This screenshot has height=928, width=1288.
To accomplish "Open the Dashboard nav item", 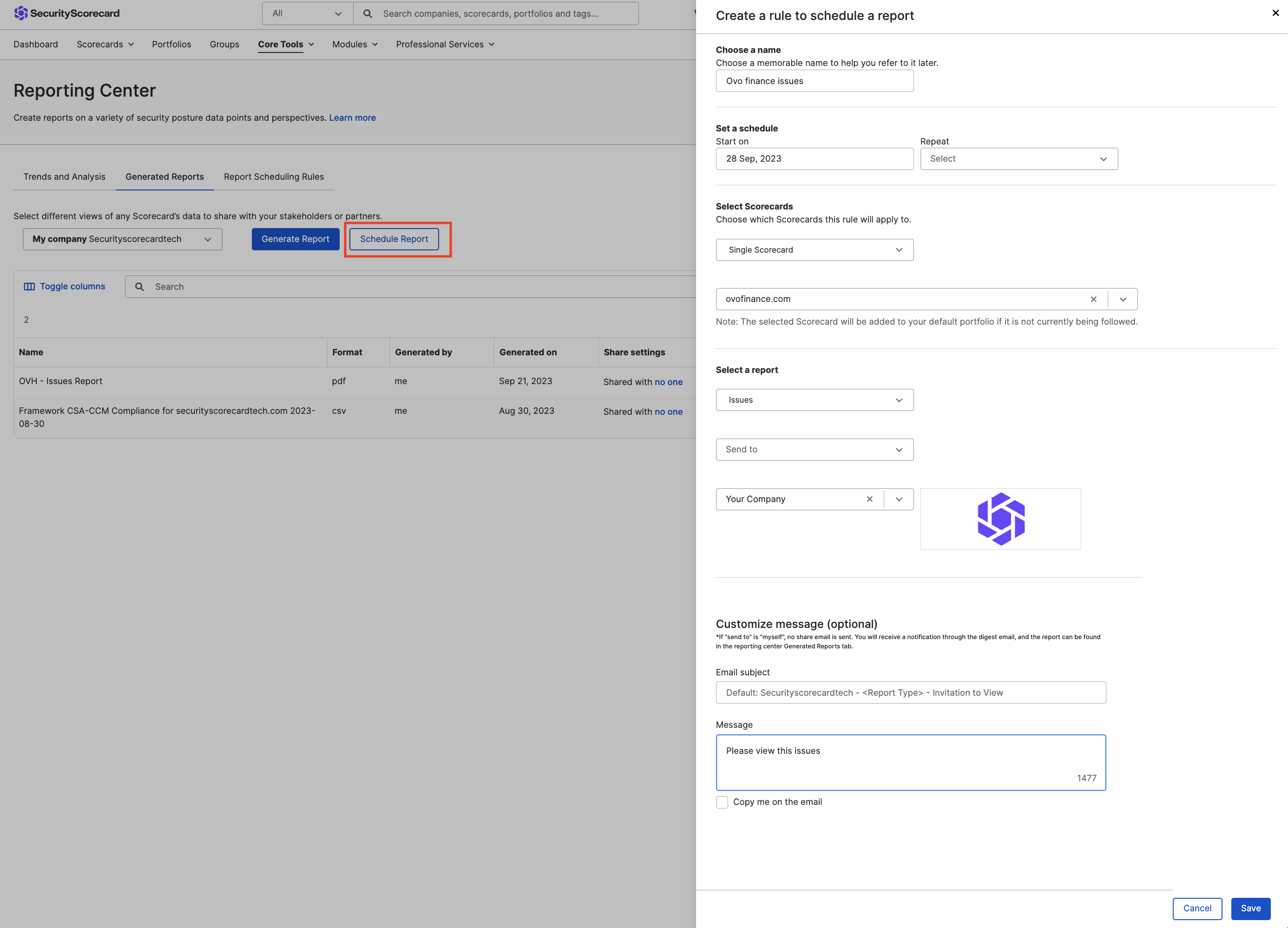I will (36, 44).
